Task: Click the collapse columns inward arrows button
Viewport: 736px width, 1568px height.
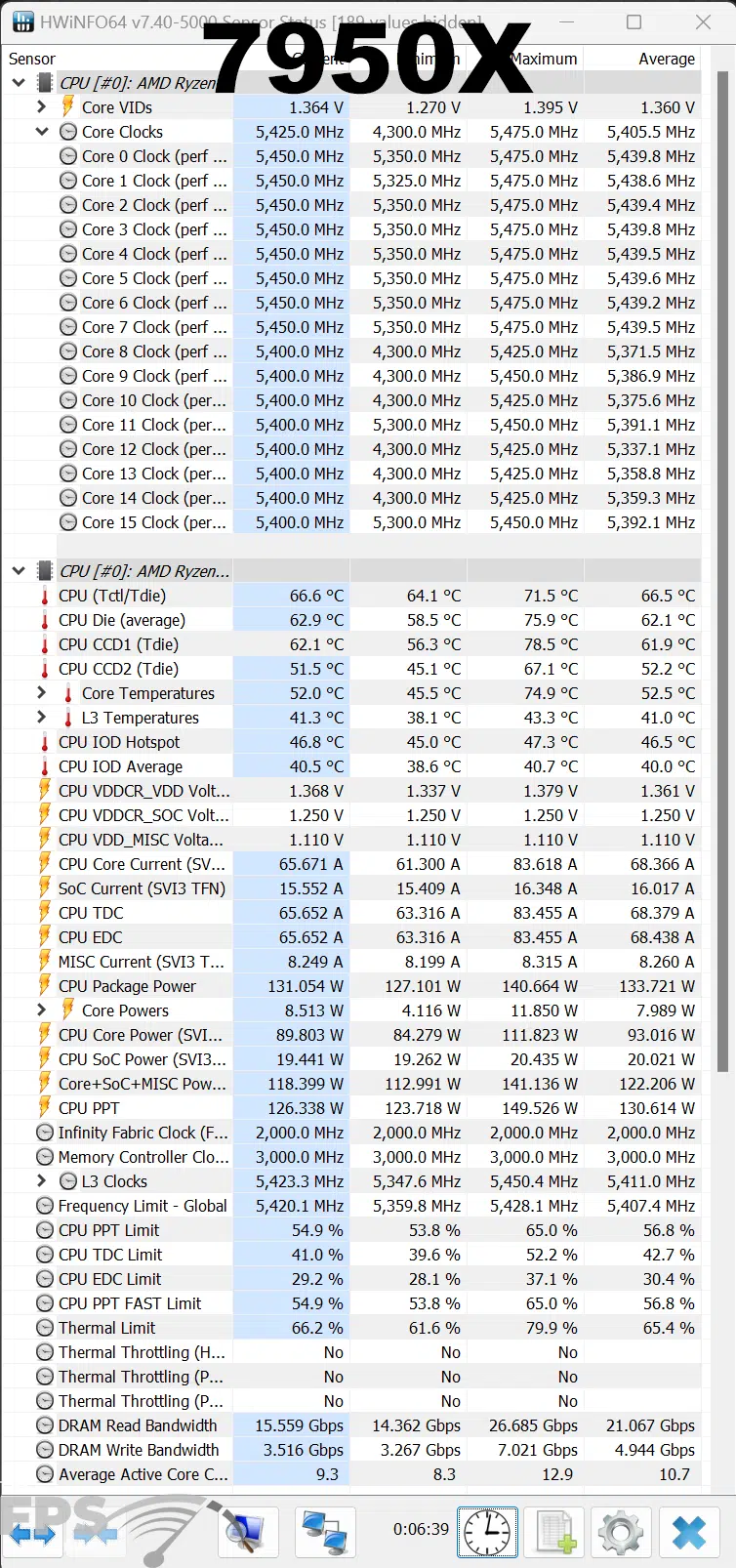Action: 96,1534
